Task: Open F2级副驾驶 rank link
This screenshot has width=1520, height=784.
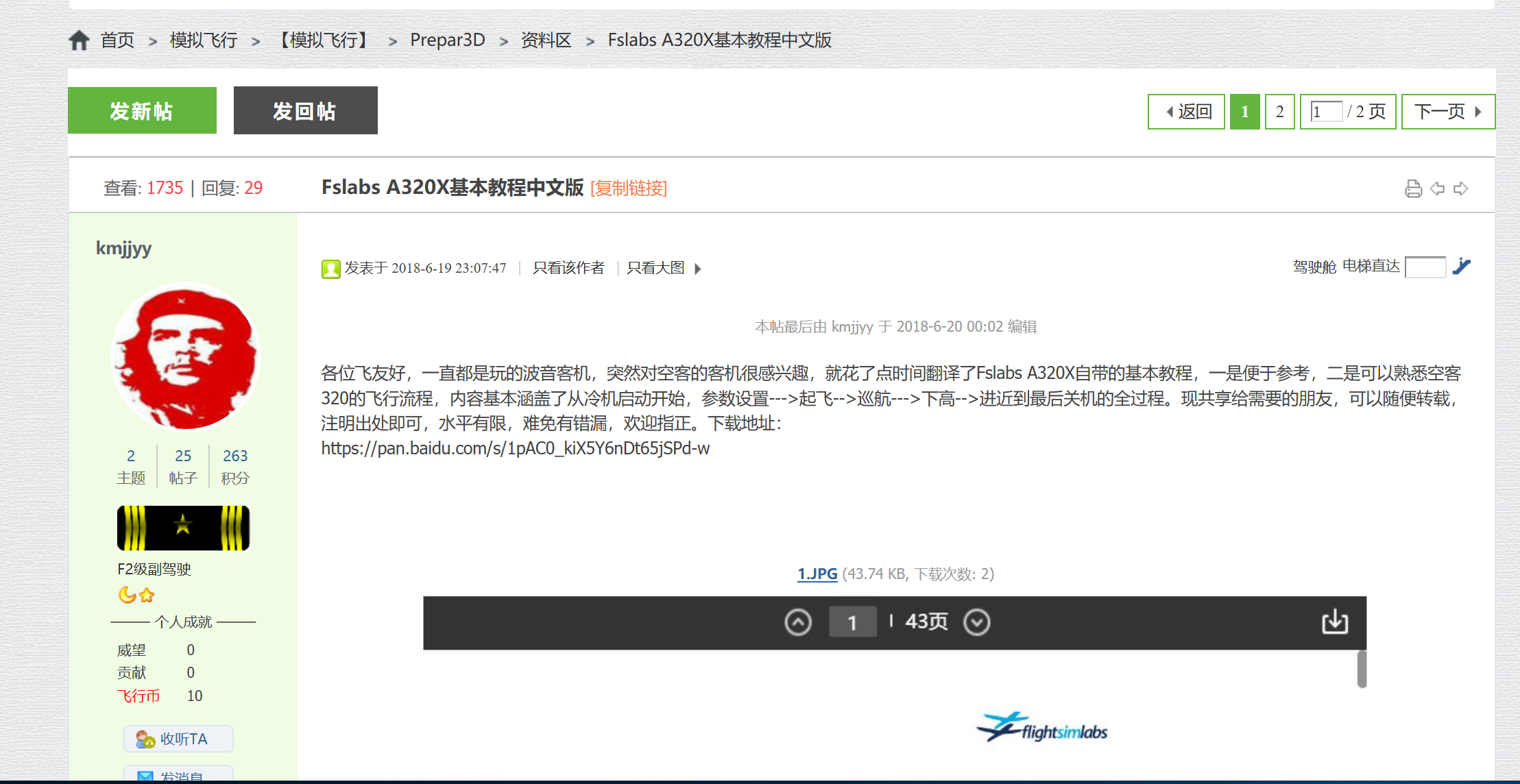Action: click(x=154, y=569)
